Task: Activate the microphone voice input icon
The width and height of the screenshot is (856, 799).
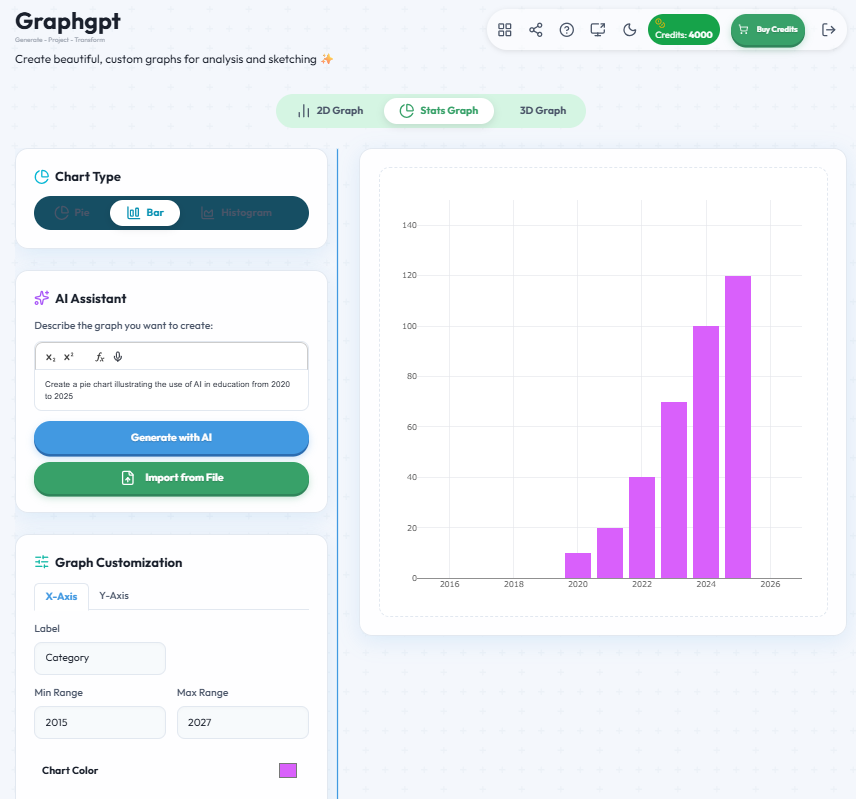Action: click(118, 356)
